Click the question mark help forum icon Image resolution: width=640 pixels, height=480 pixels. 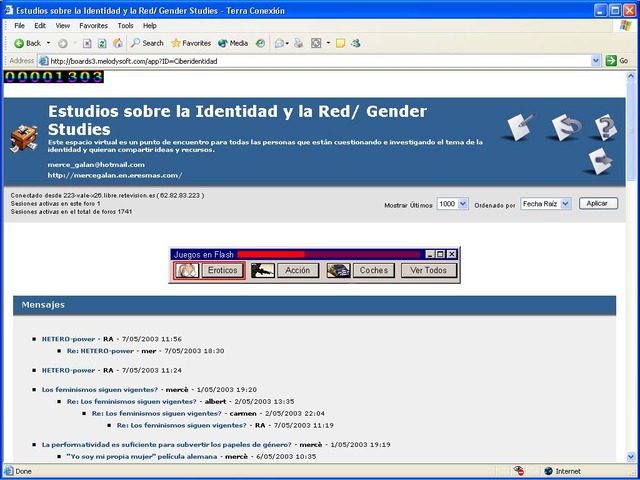tap(606, 127)
